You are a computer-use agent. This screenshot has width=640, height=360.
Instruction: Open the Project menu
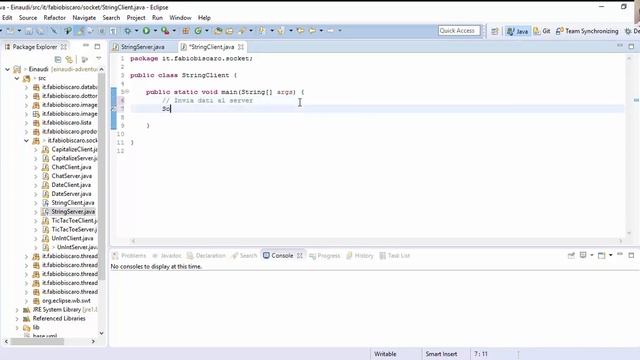pos(136,18)
